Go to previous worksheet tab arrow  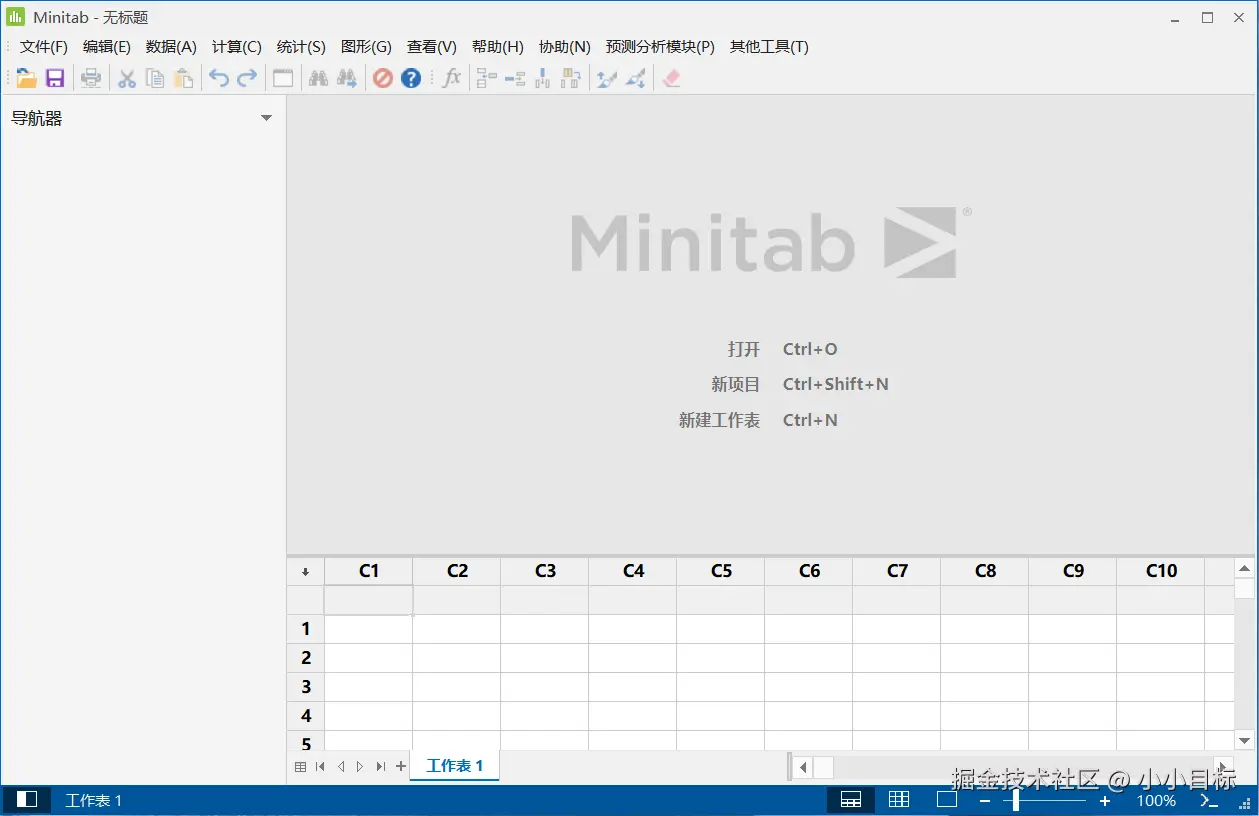coord(341,767)
